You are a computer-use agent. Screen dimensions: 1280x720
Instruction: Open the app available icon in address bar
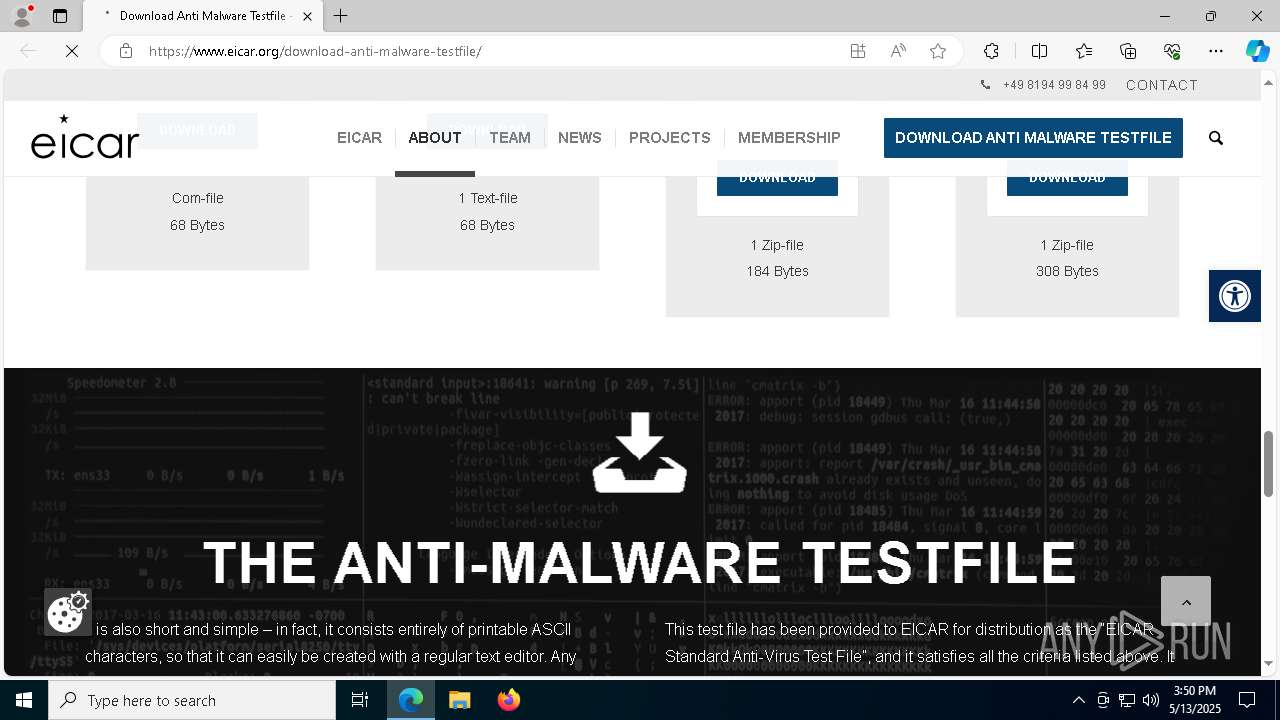pos(858,51)
